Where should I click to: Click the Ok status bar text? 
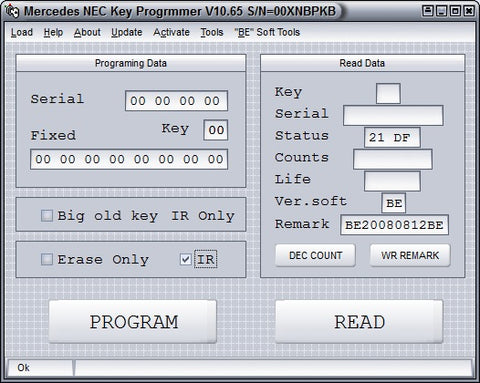pos(23,368)
